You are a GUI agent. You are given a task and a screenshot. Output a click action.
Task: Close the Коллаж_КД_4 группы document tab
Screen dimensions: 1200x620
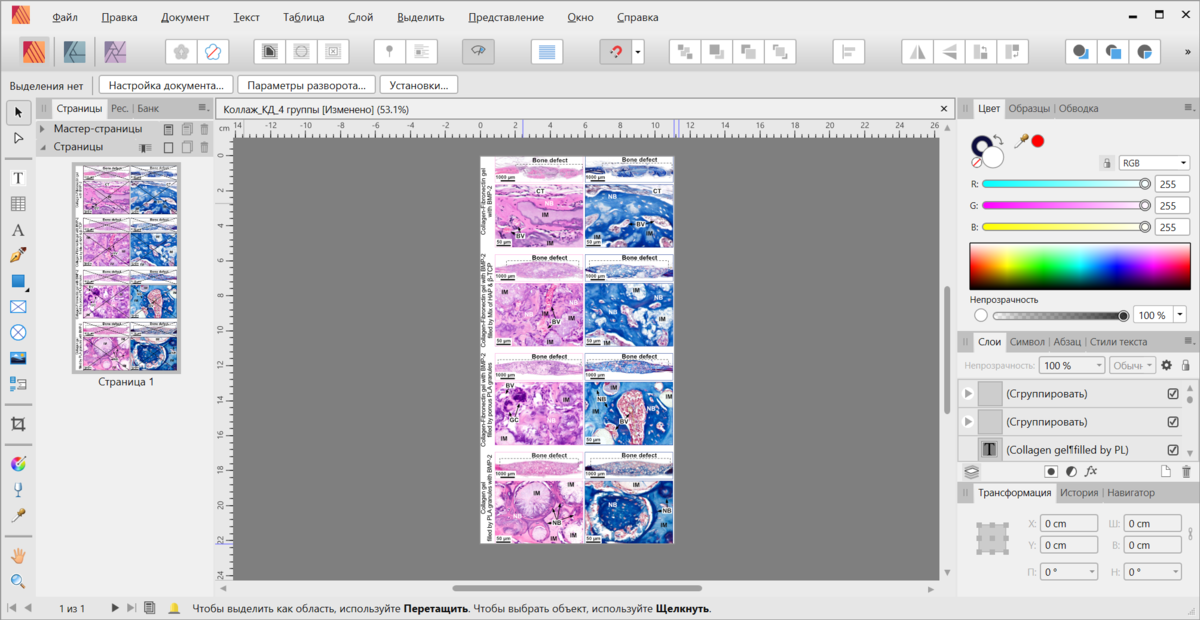click(943, 108)
